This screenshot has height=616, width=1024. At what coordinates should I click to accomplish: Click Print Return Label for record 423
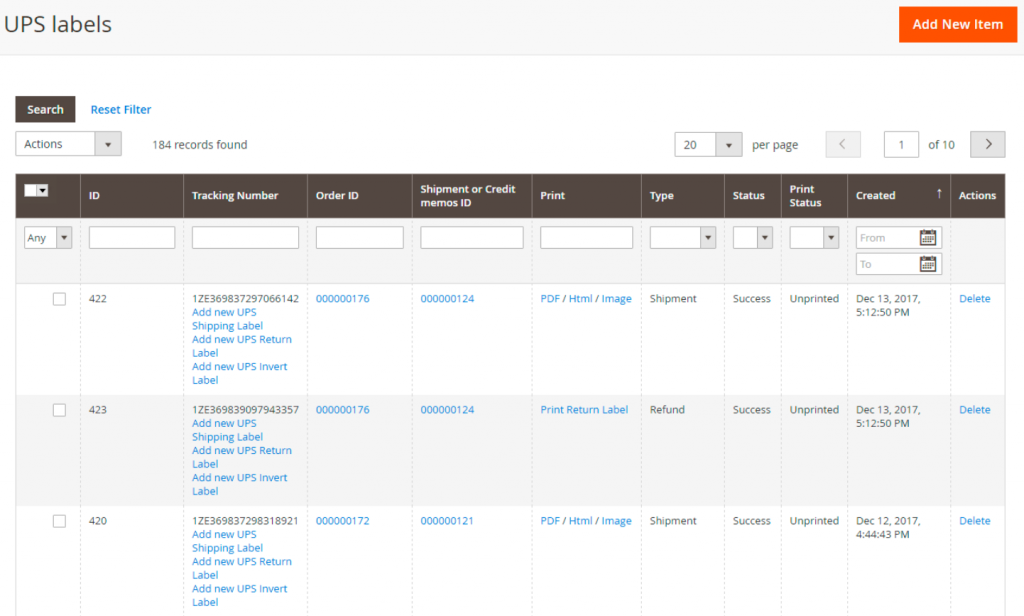tap(584, 409)
